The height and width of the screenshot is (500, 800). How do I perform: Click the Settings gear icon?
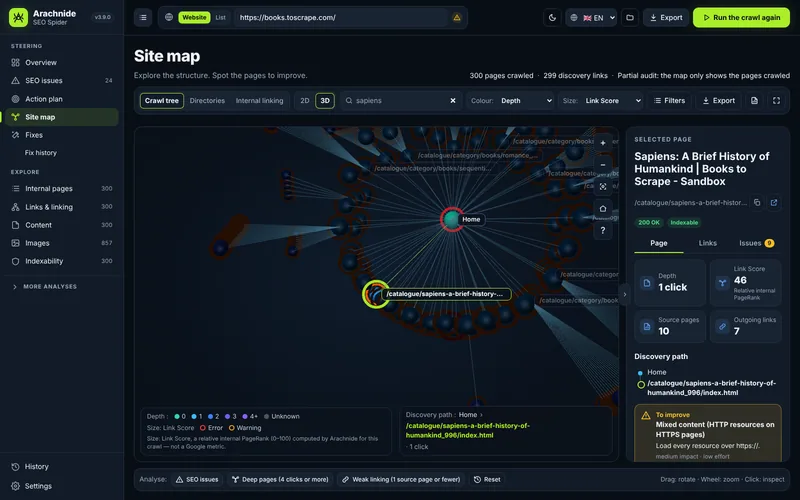pyautogui.click(x=15, y=486)
